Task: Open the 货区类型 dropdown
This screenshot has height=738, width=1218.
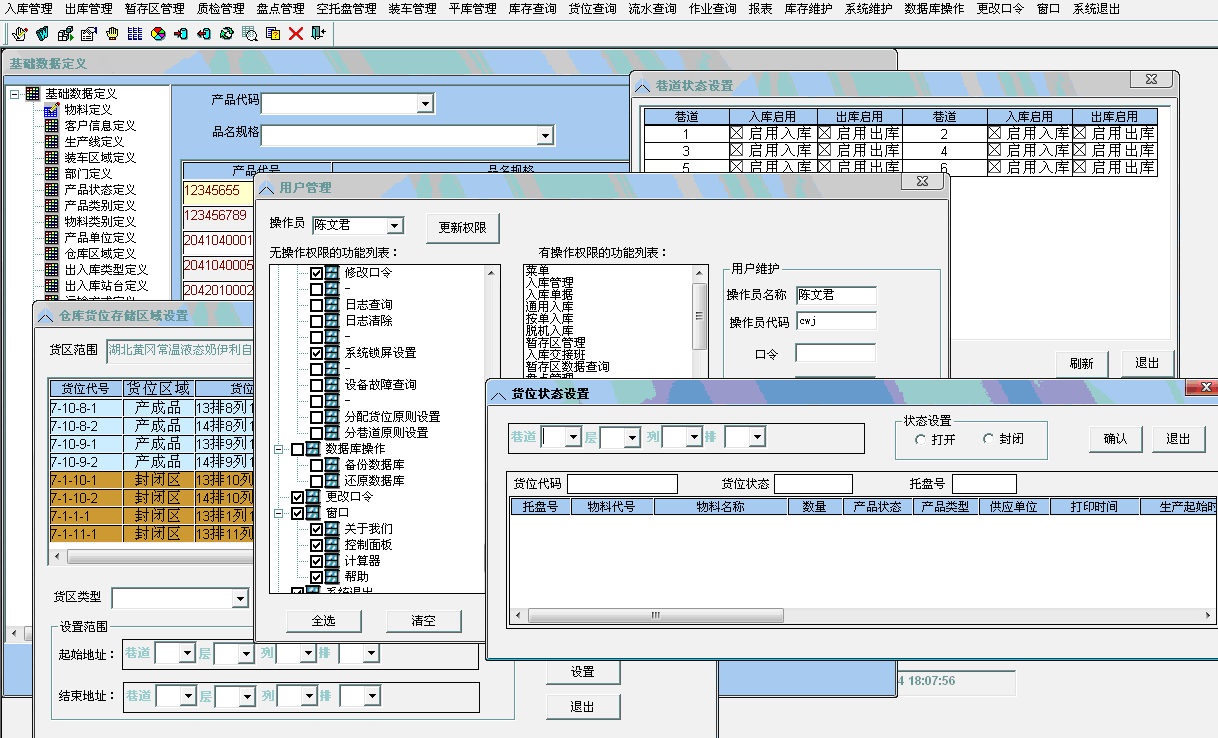Action: tap(239, 598)
